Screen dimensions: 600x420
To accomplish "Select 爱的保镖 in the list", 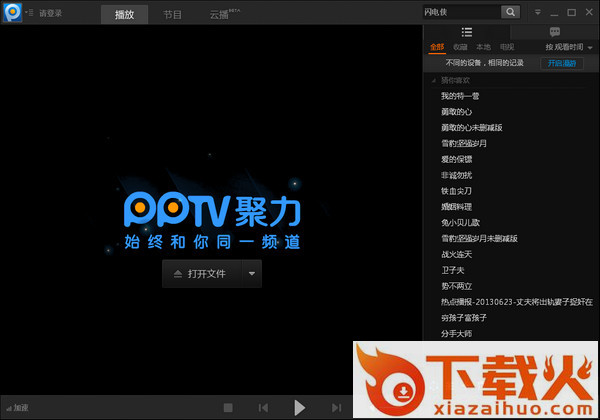I will 457,160.
